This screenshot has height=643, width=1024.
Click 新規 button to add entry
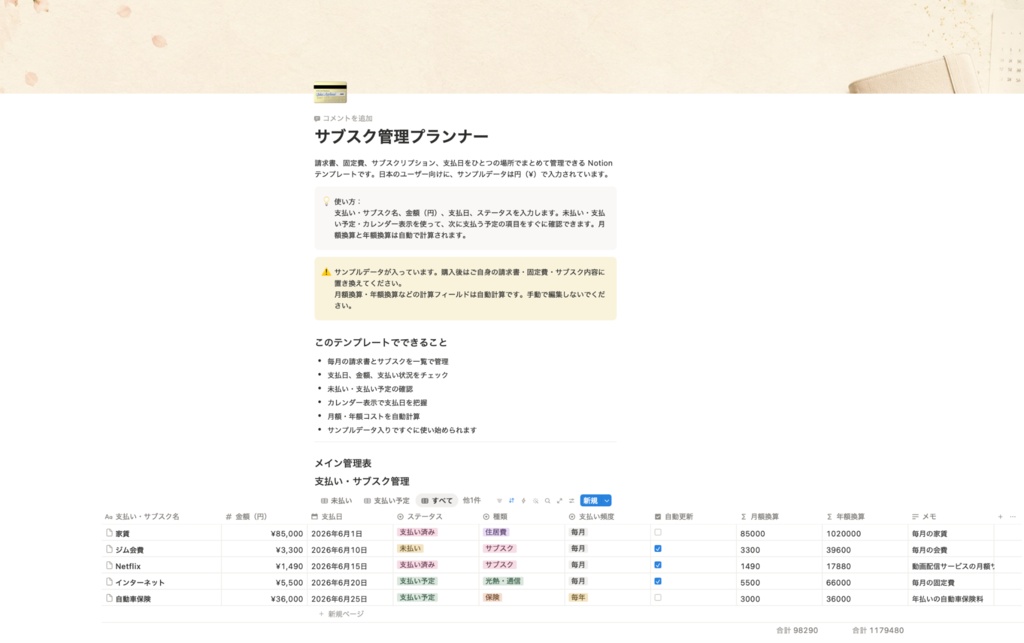[590, 501]
